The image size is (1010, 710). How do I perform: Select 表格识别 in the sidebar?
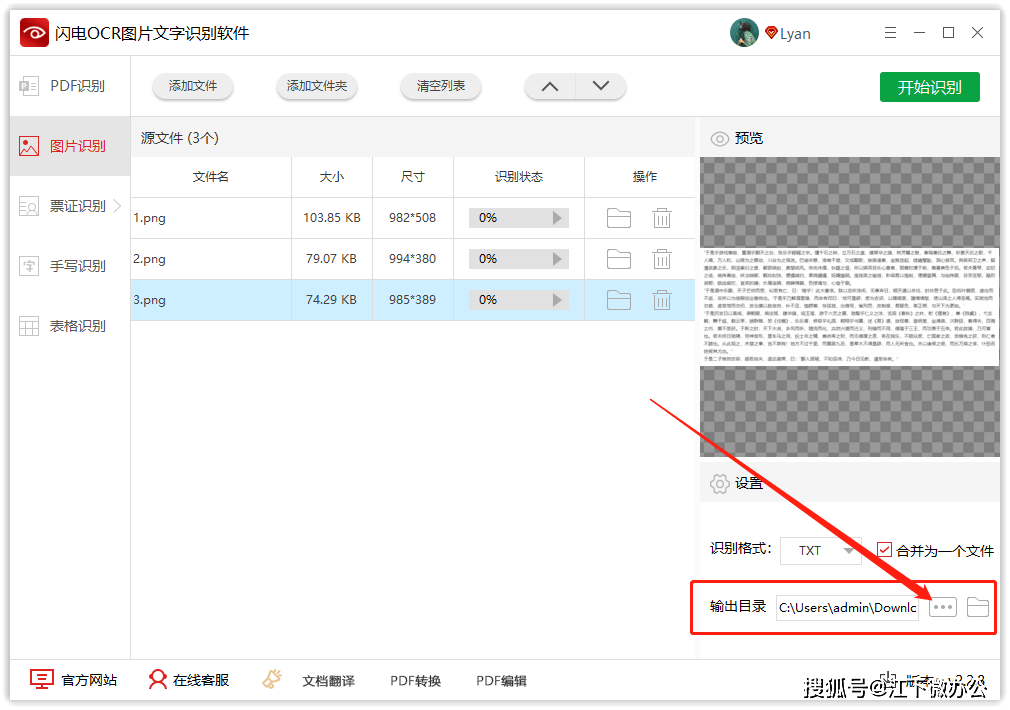(x=70, y=326)
